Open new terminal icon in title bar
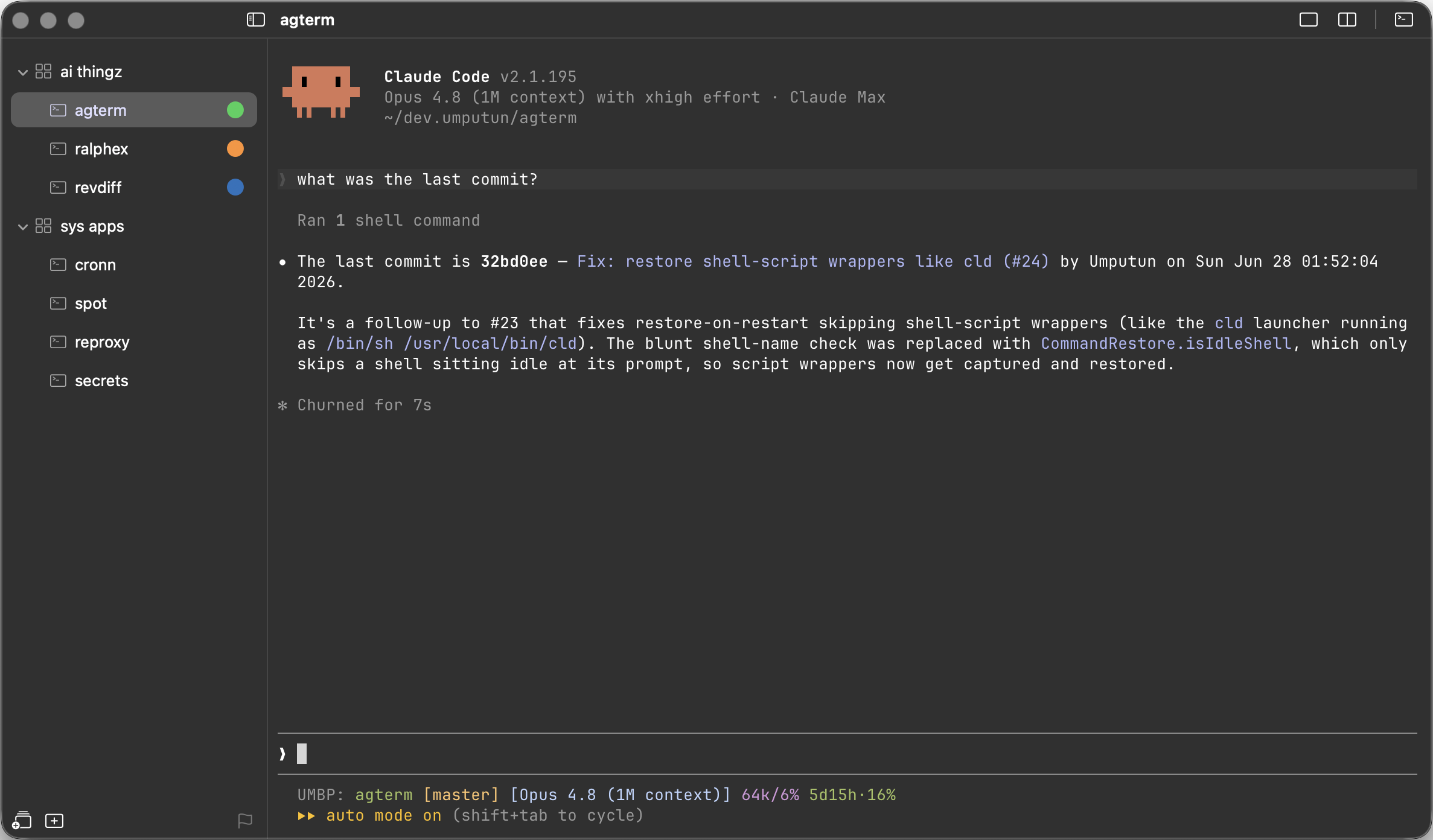 1403,20
